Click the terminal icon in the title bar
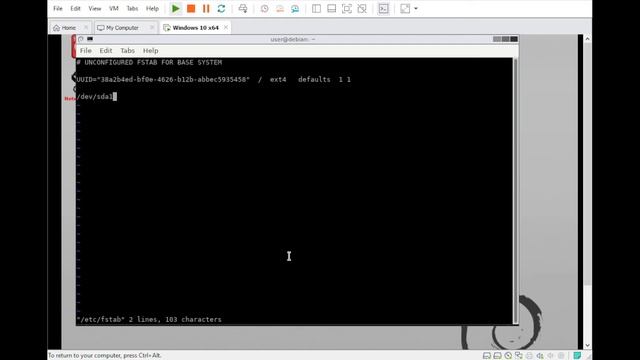This screenshot has height=360, width=640. point(90,39)
